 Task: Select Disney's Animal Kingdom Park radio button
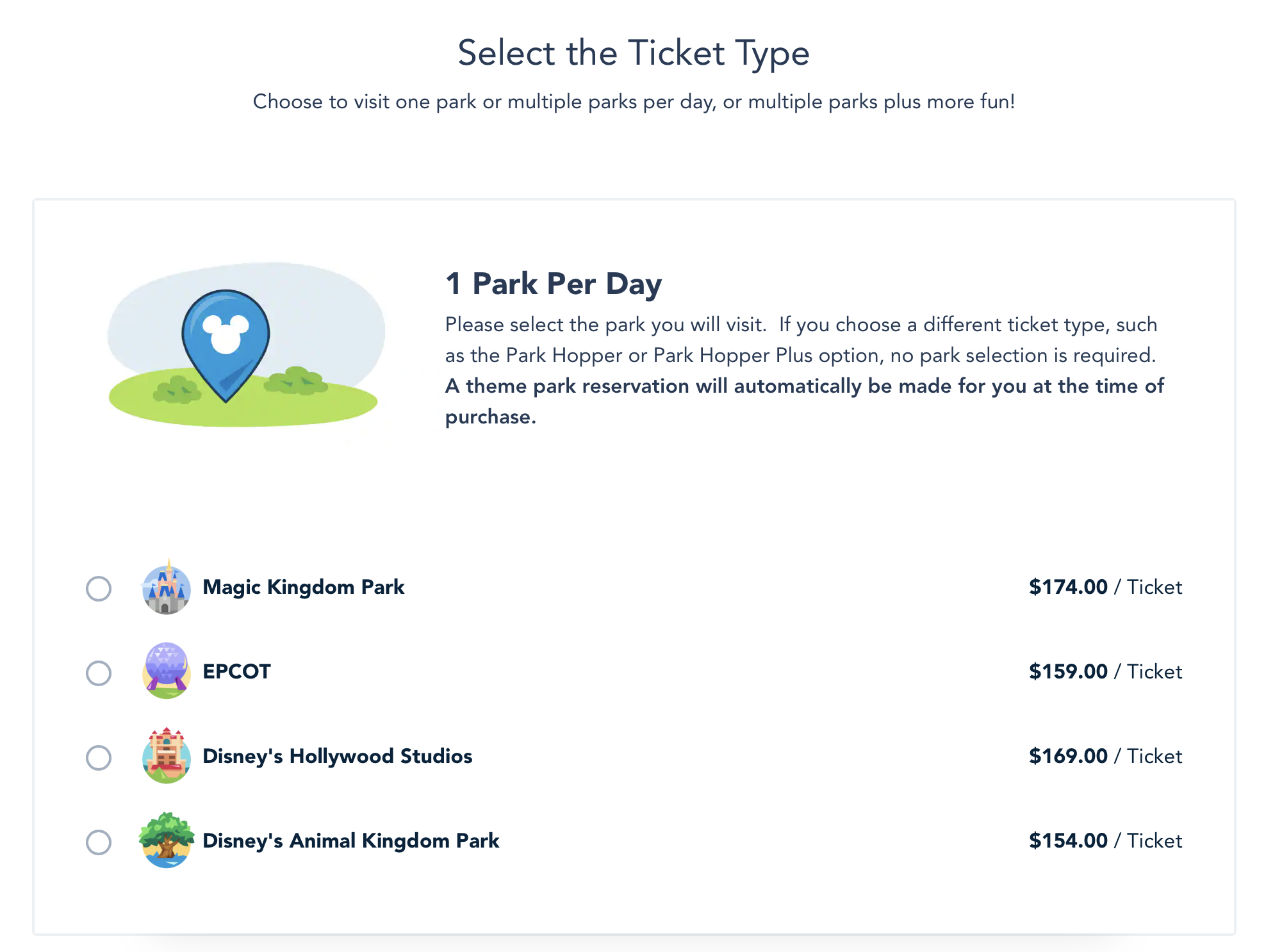click(99, 842)
